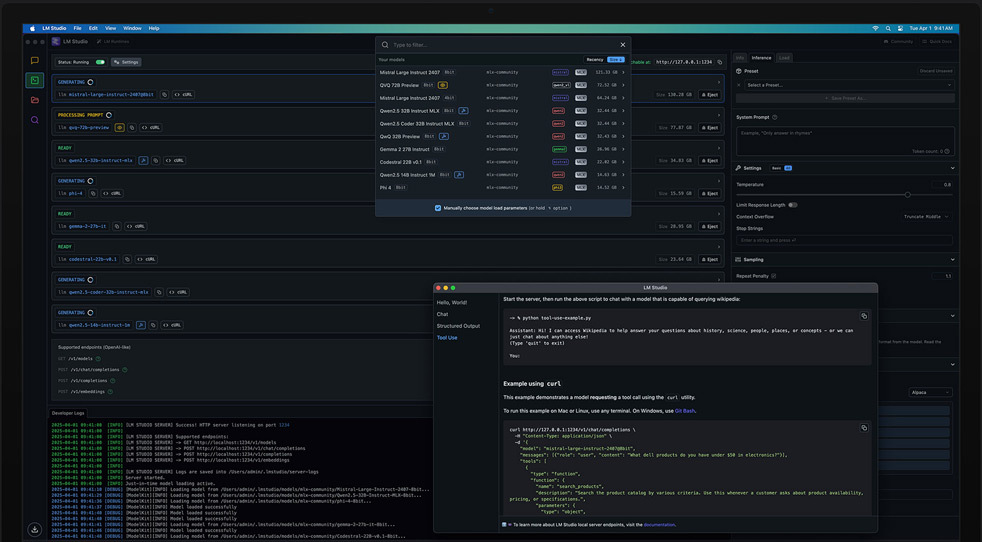Open My Models folder sidebar icon
The width and height of the screenshot is (982, 542).
(35, 100)
